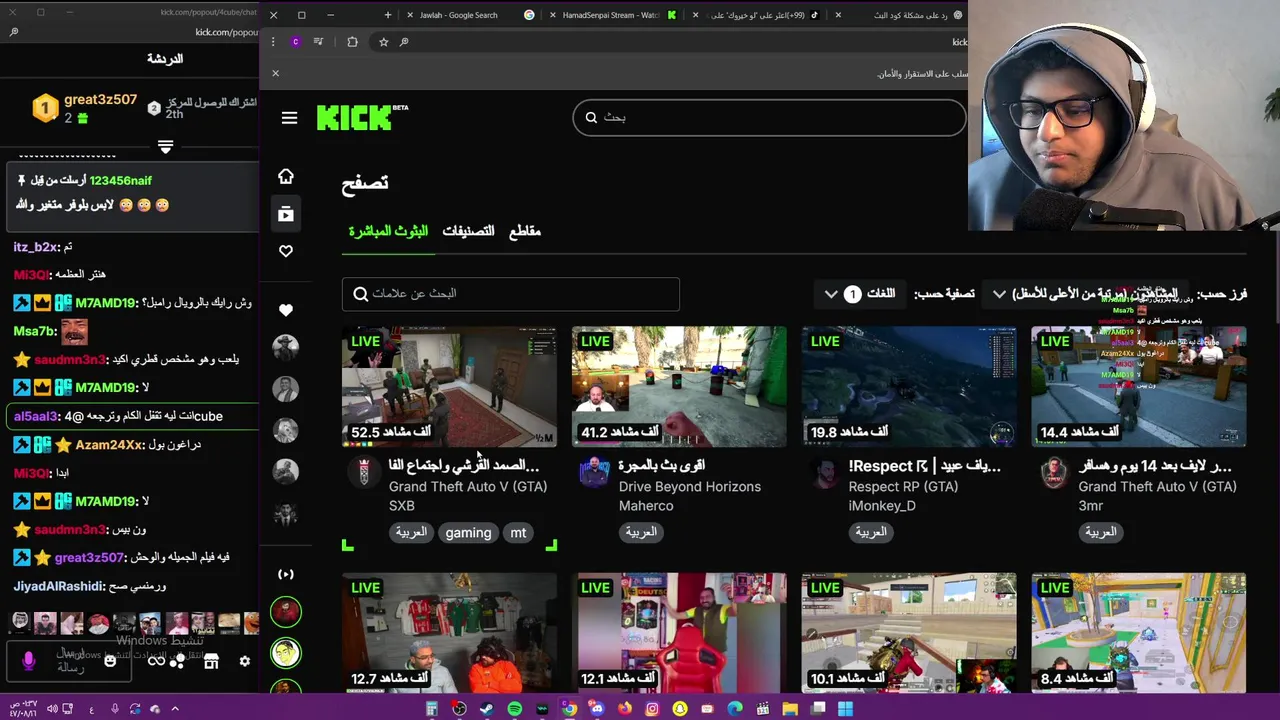Select the Clips tab
The height and width of the screenshot is (720, 1280).
click(525, 231)
